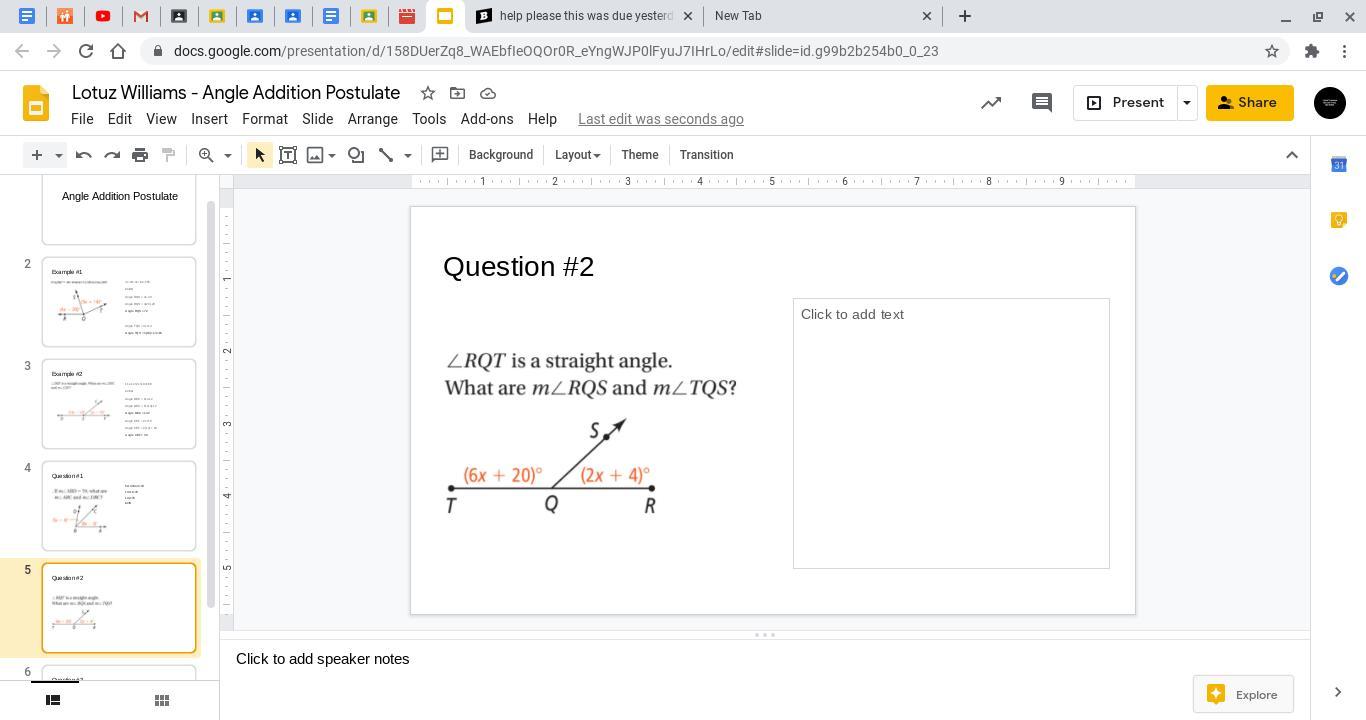The image size is (1366, 720).
Task: Expand the Layout dropdown
Action: click(577, 155)
